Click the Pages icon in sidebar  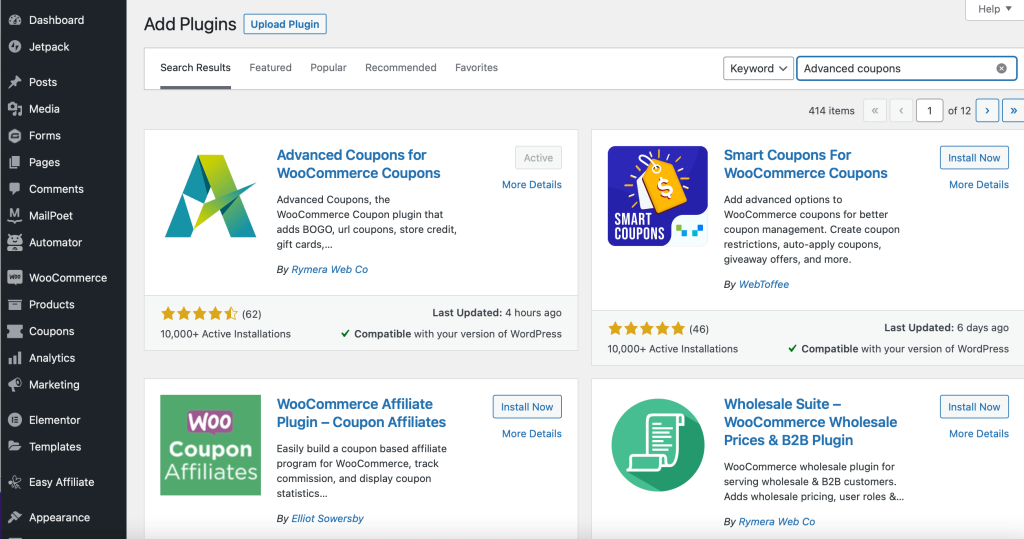coord(14,163)
